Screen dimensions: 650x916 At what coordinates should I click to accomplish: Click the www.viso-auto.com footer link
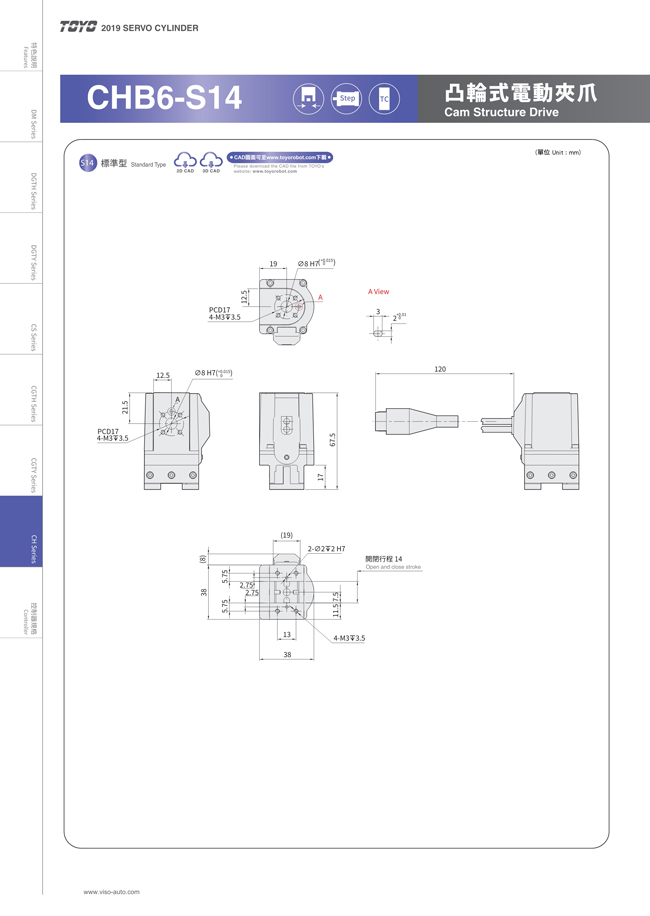point(111,891)
